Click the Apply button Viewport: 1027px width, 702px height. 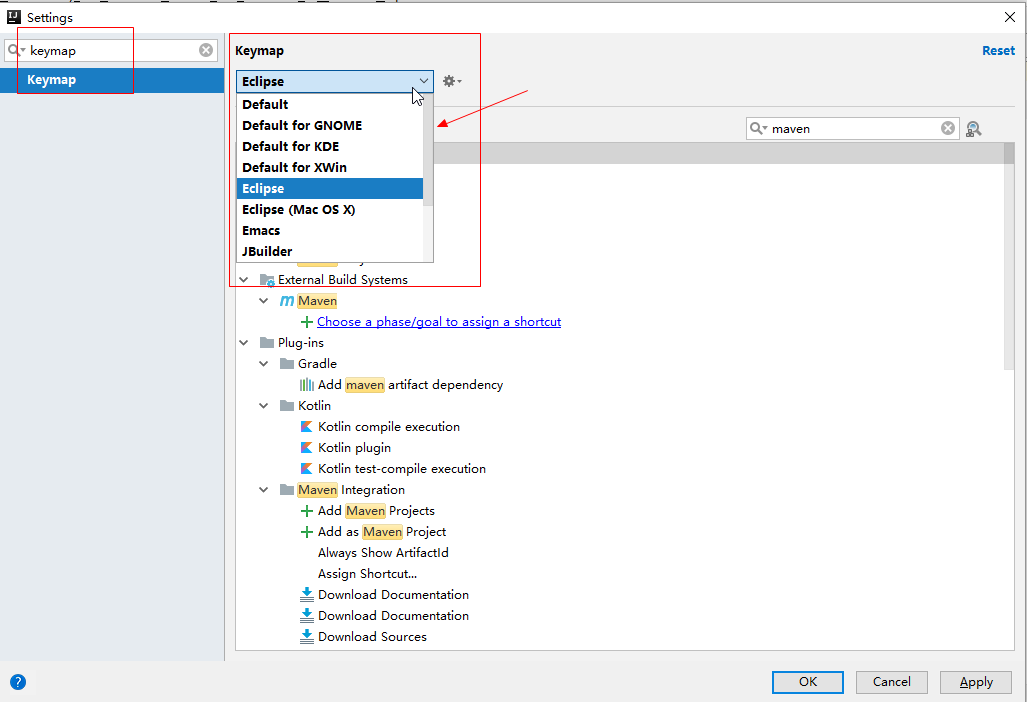tap(976, 682)
